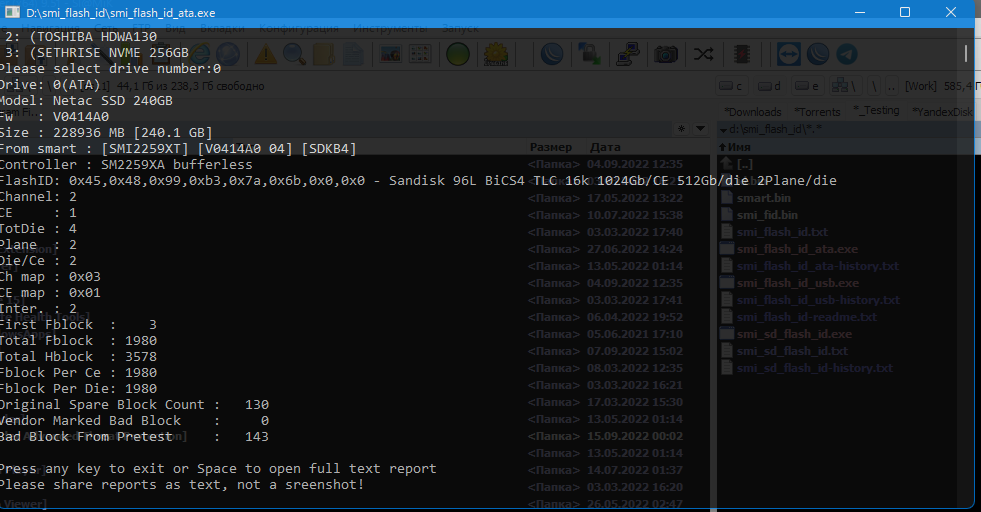Switch to the *_Testing tab
This screenshot has height=512, width=981.
pos(877,111)
